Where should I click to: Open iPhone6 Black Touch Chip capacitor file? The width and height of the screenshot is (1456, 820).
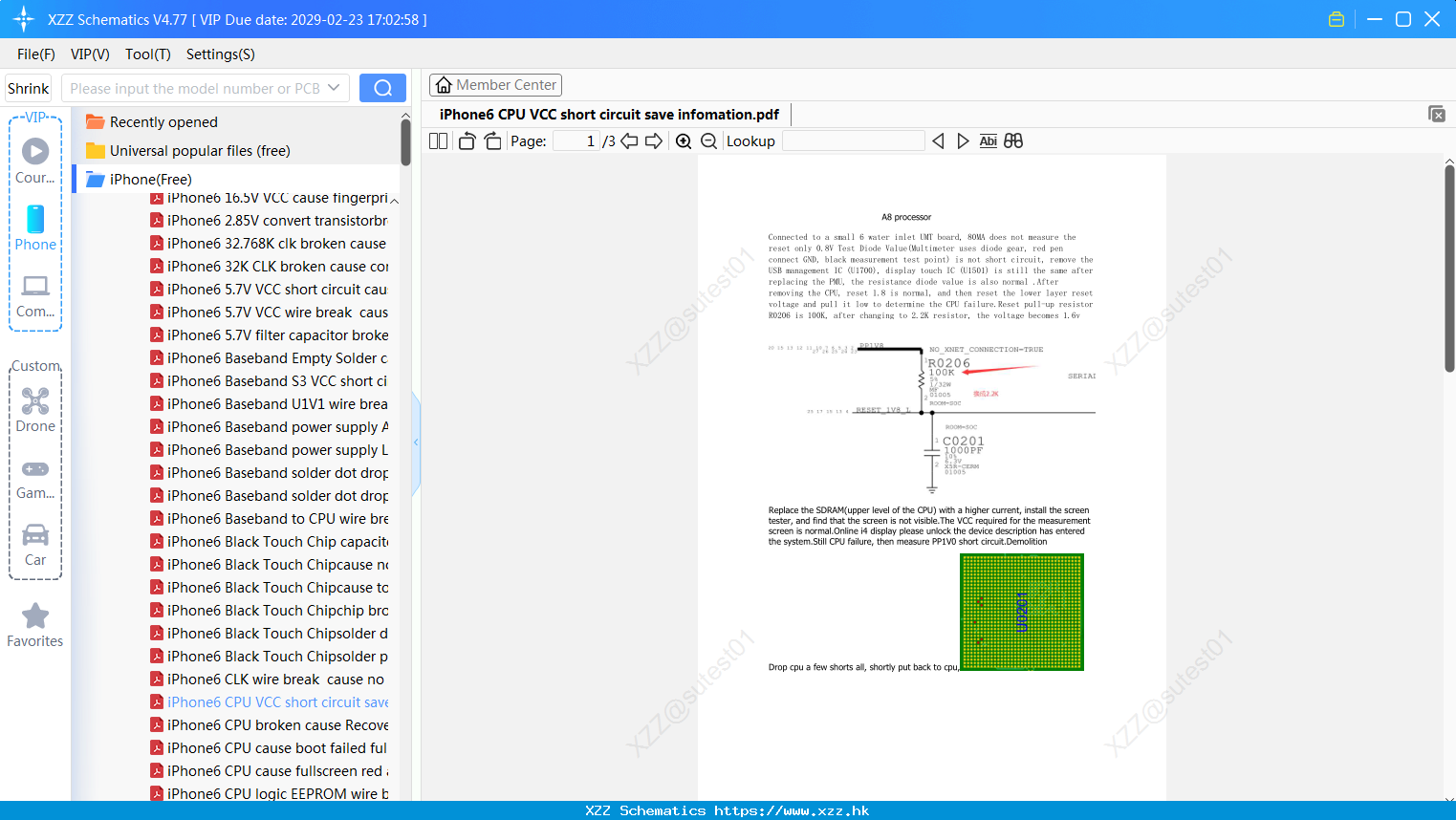click(269, 542)
